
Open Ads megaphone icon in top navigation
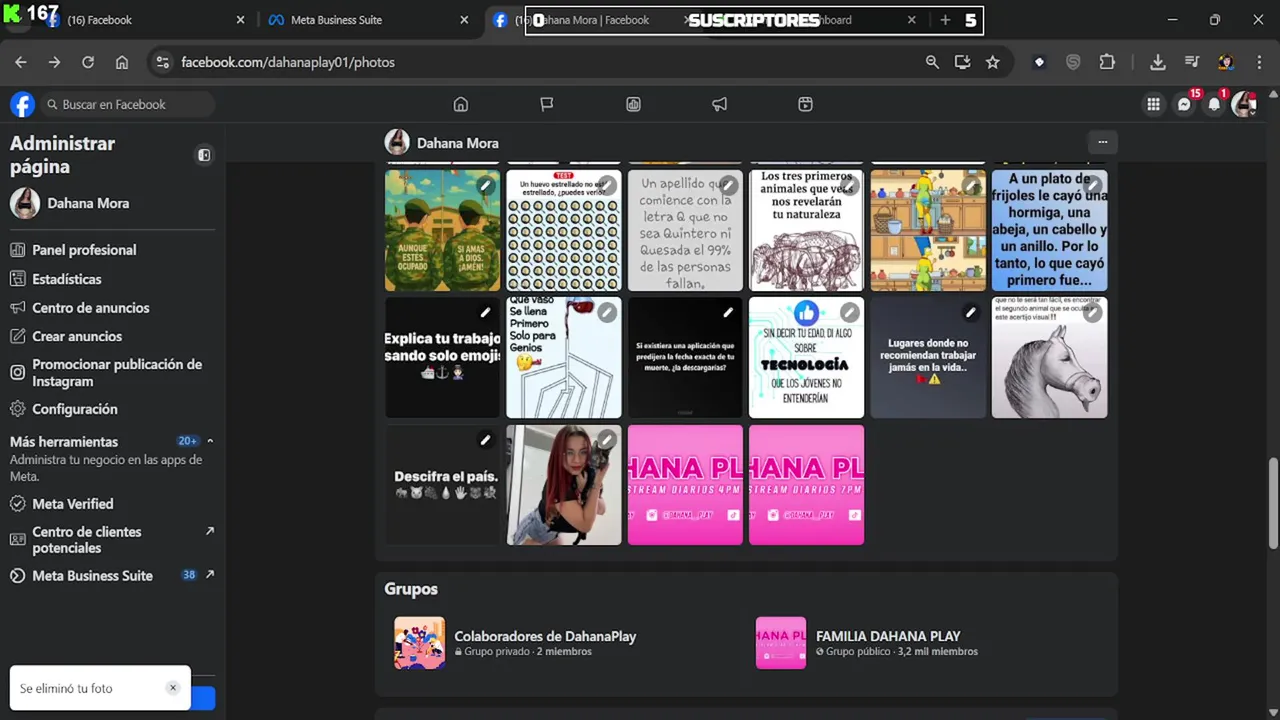[719, 104]
